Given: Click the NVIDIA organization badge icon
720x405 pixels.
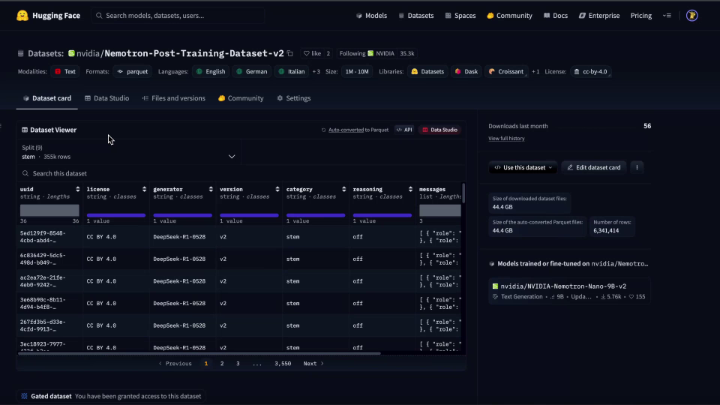Looking at the screenshot, I should [371, 54].
